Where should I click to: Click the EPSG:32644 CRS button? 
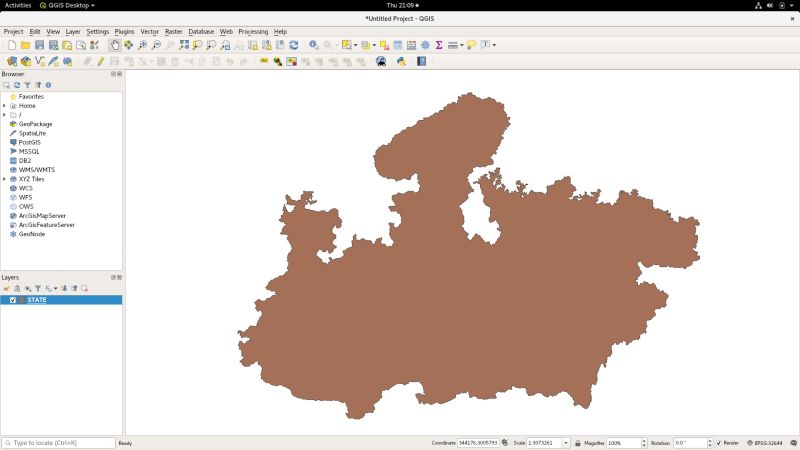(764, 443)
